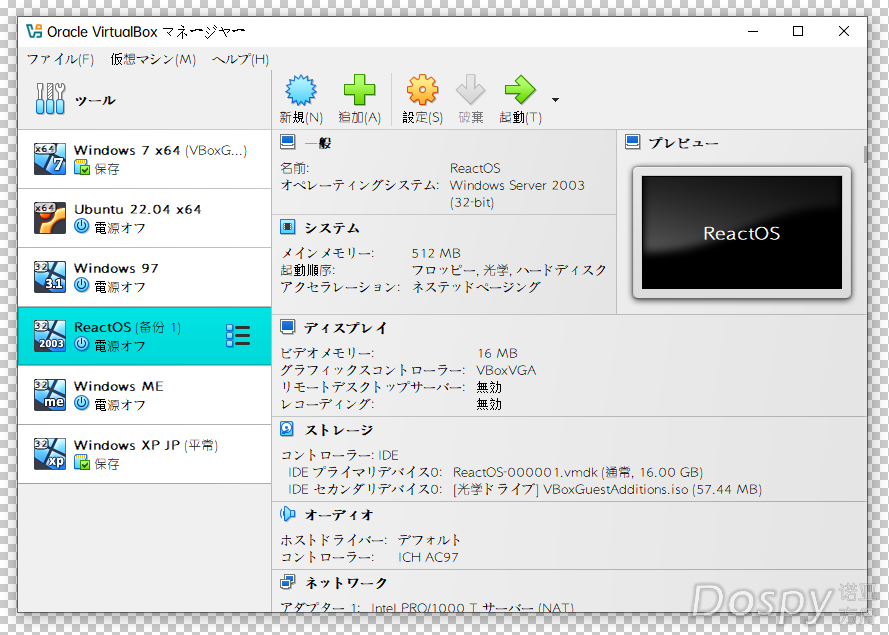Open Settings (設定) gear icon
The height and width of the screenshot is (635, 889).
422,90
